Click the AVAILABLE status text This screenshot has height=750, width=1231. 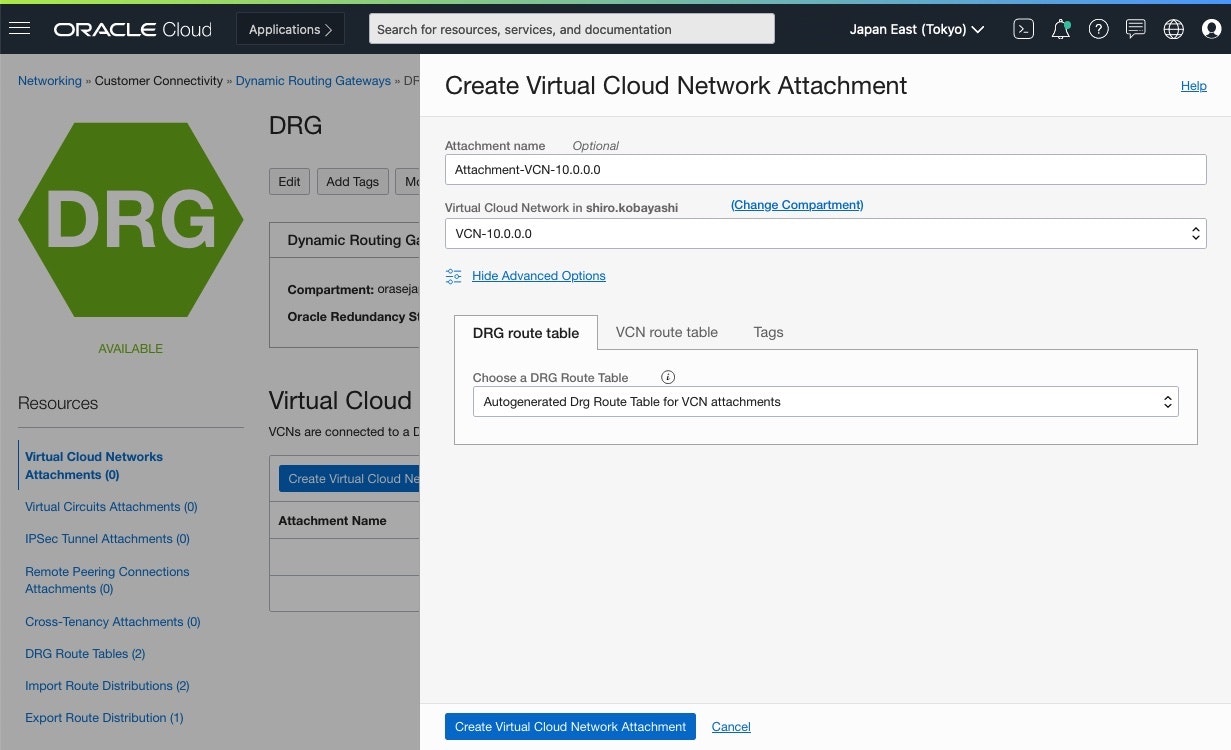pyautogui.click(x=130, y=349)
